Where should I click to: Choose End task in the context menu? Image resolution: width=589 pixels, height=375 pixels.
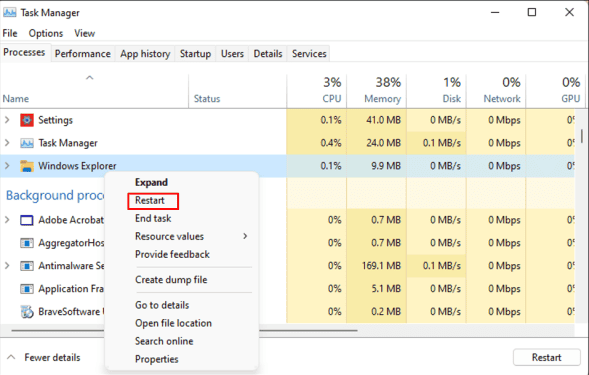point(153,218)
